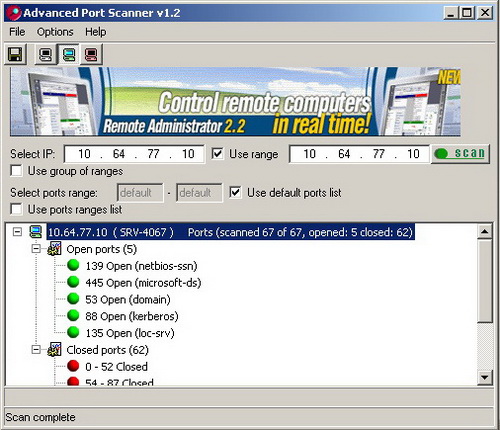Collapse the Open ports node
This screenshot has height=430, width=500.
[36, 249]
